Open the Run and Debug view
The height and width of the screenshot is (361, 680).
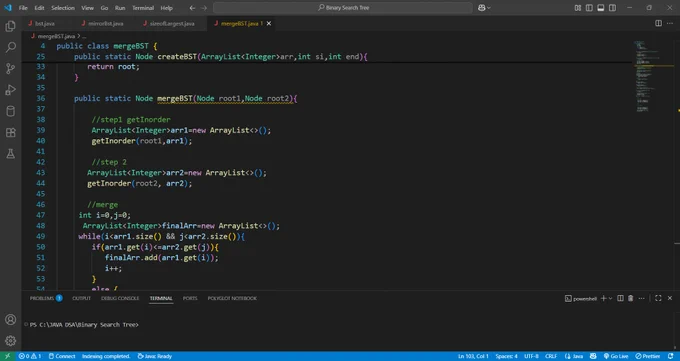pos(10,90)
